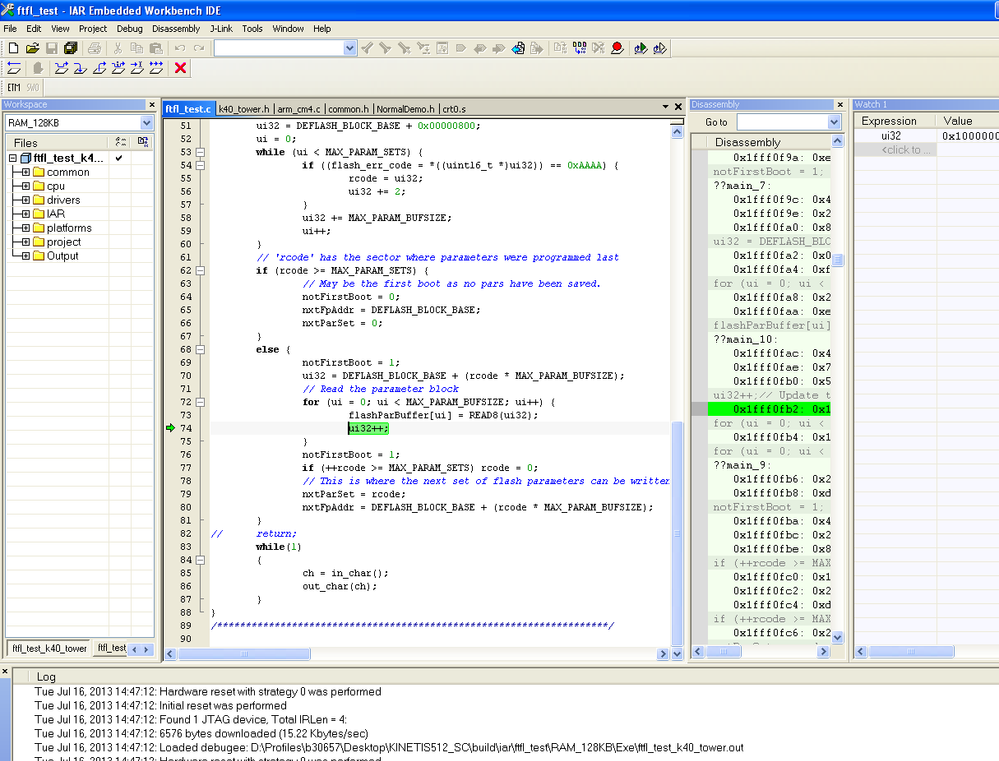Collapse the else block fold at line 68
999x761 pixels.
click(x=200, y=350)
